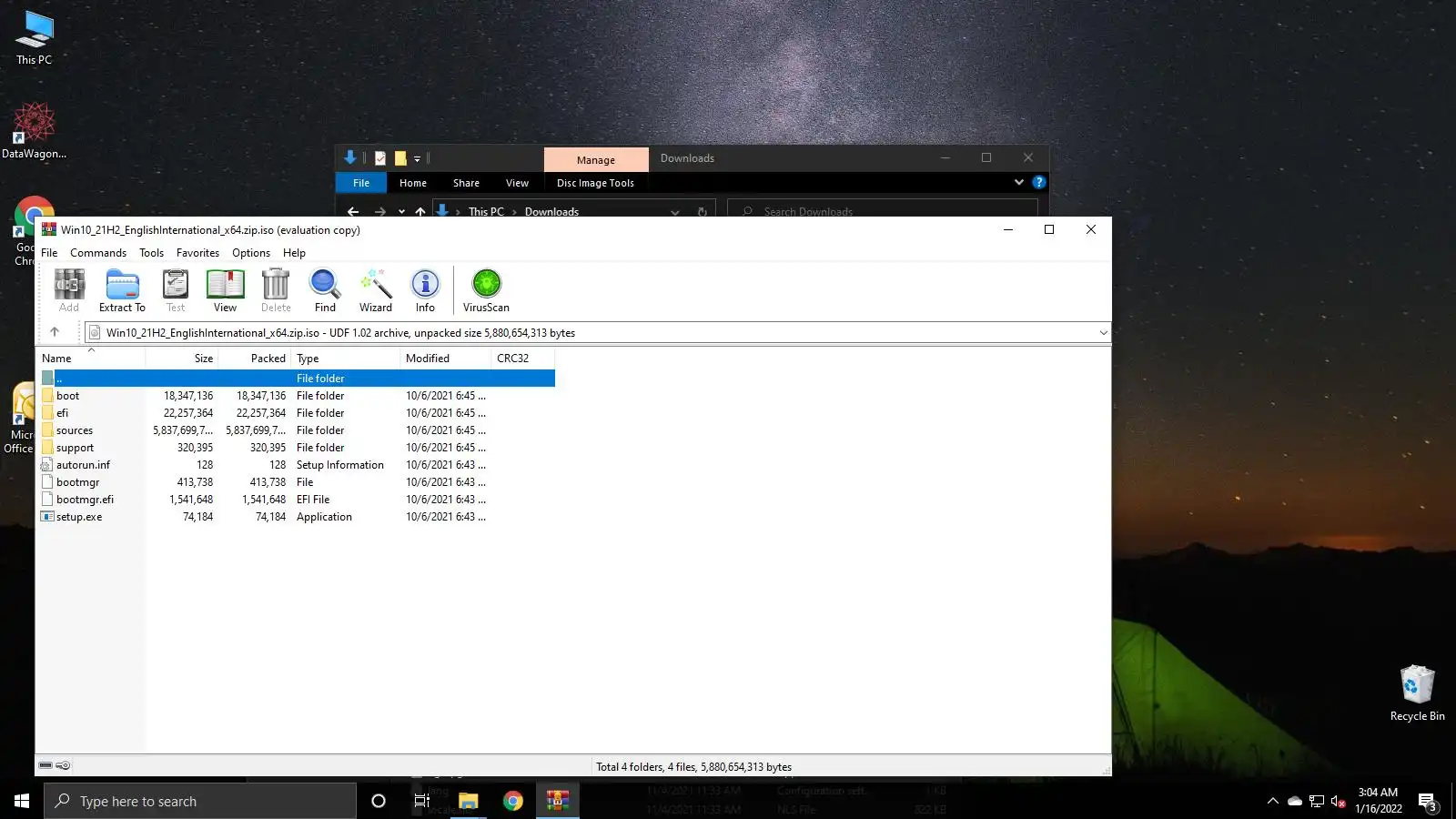Image resolution: width=1456 pixels, height=819 pixels.
Task: Click the Manage contextual tab in Explorer
Action: [596, 159]
